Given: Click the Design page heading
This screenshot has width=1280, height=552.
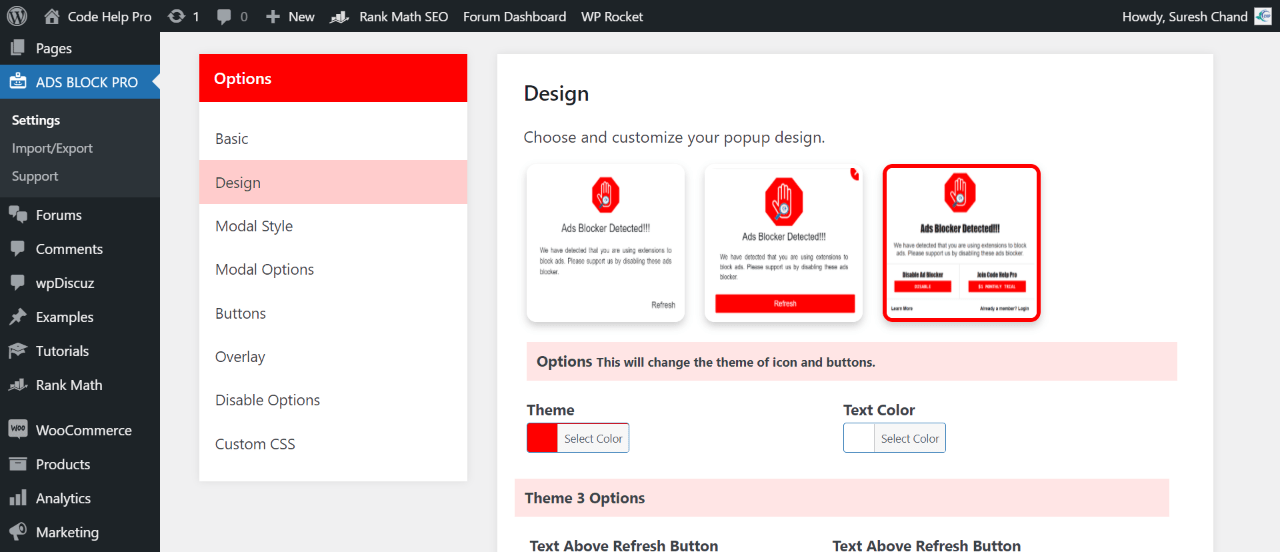Looking at the screenshot, I should 556,93.
